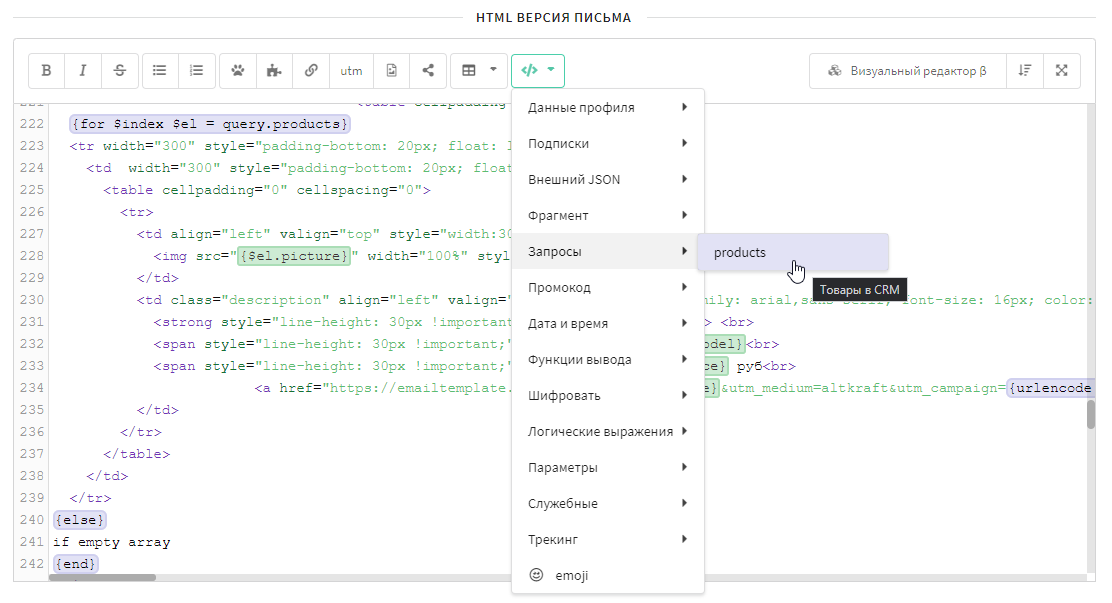Click the руб<br> text on line 233

(x=766, y=366)
